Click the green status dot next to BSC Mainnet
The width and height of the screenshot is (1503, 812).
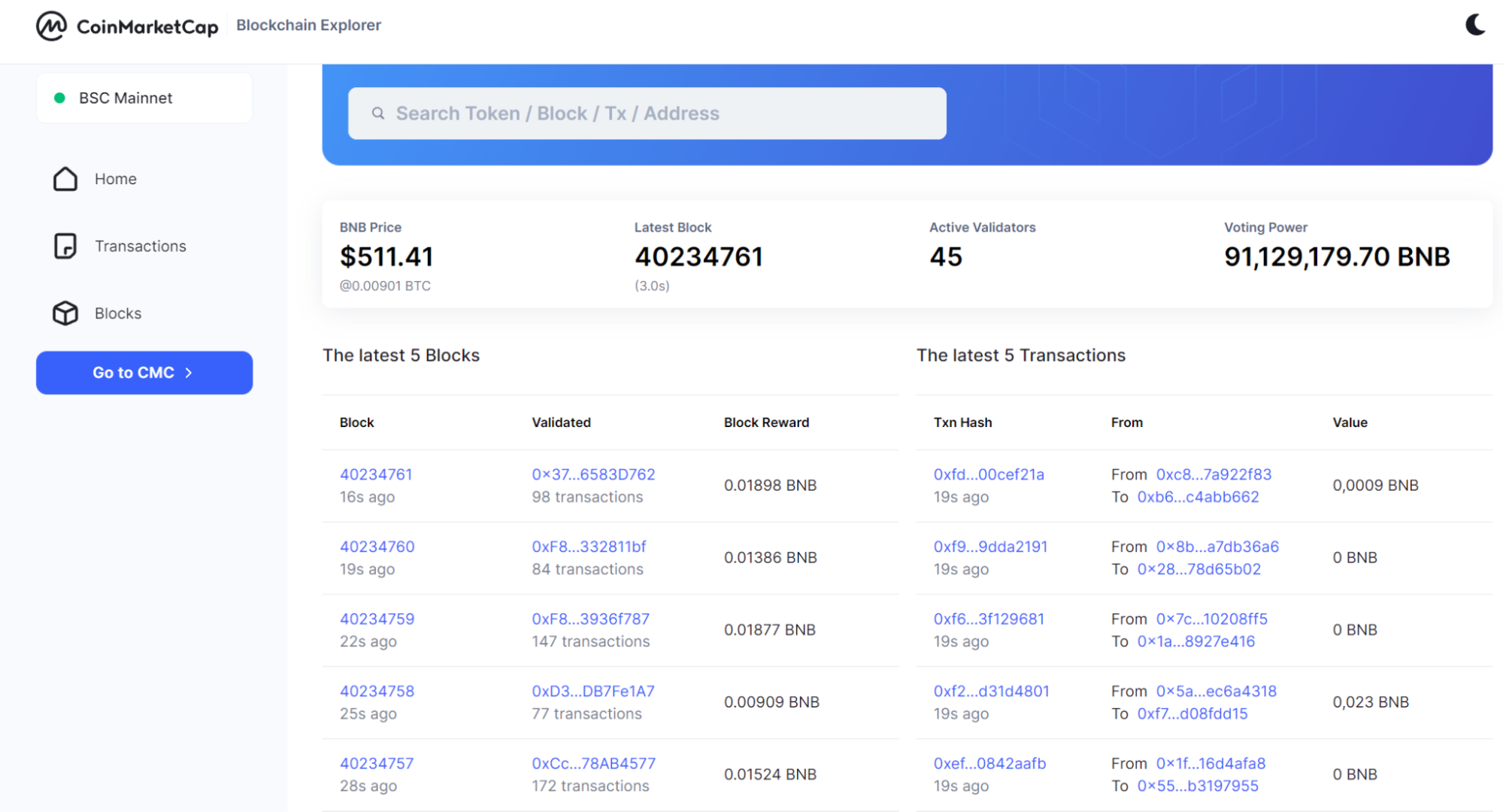61,98
